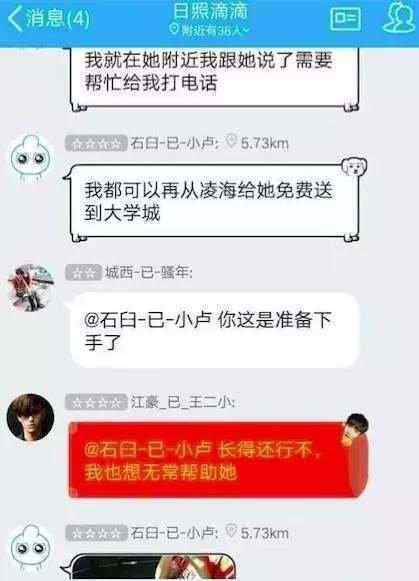Open the avatar of 江豪_巳_王二小

(x=30, y=417)
